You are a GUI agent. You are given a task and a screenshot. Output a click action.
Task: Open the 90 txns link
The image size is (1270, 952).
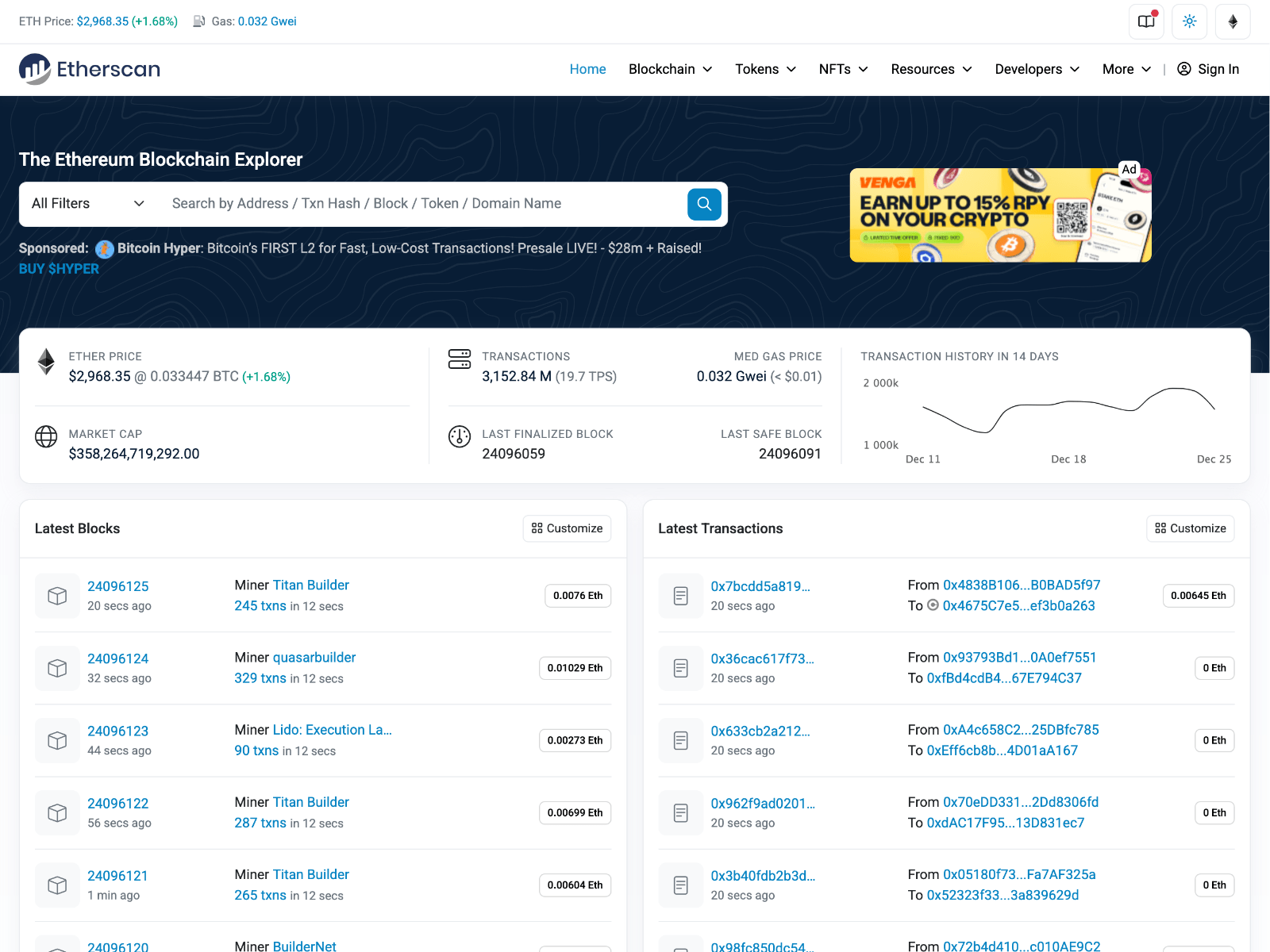pos(256,750)
